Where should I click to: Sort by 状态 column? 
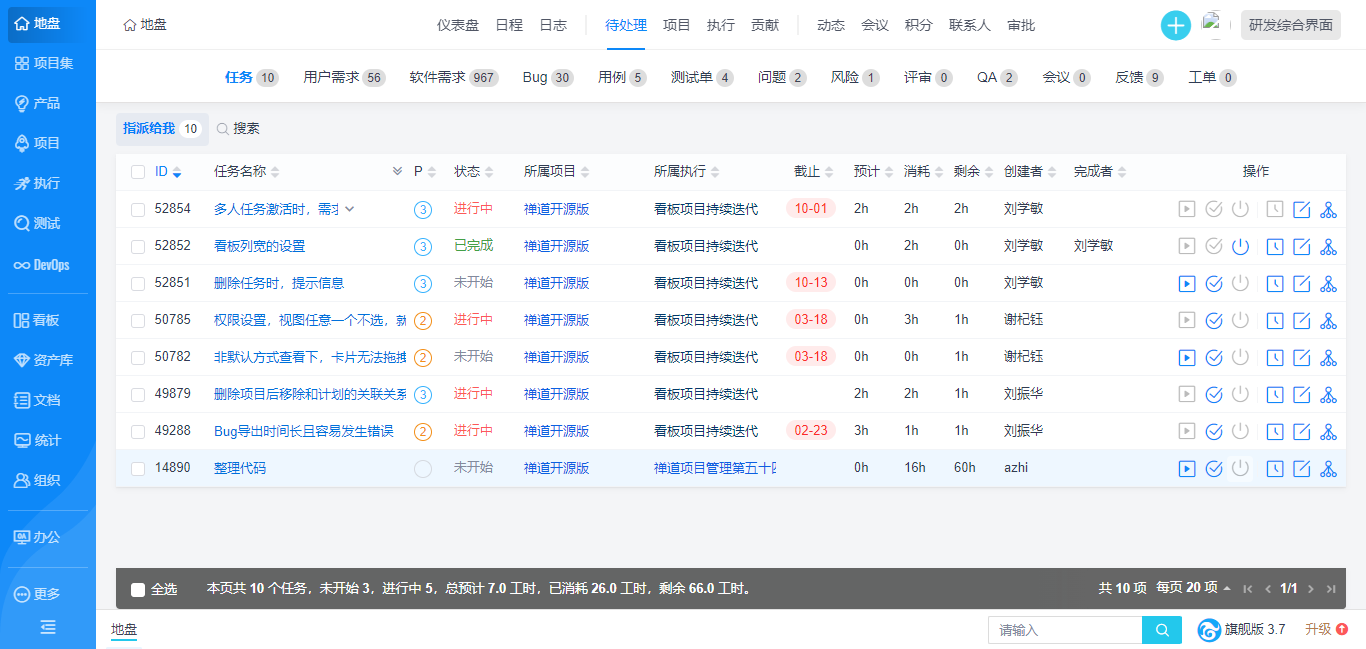pyautogui.click(x=473, y=172)
